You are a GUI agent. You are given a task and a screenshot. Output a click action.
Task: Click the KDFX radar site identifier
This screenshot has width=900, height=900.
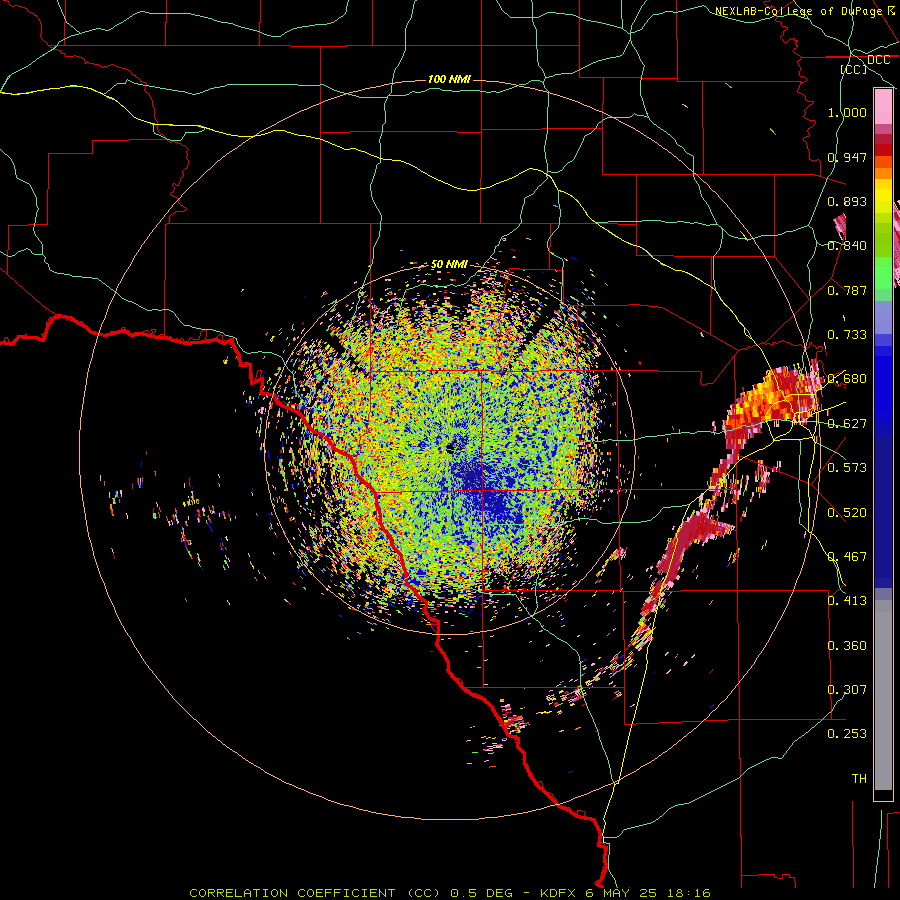560,893
